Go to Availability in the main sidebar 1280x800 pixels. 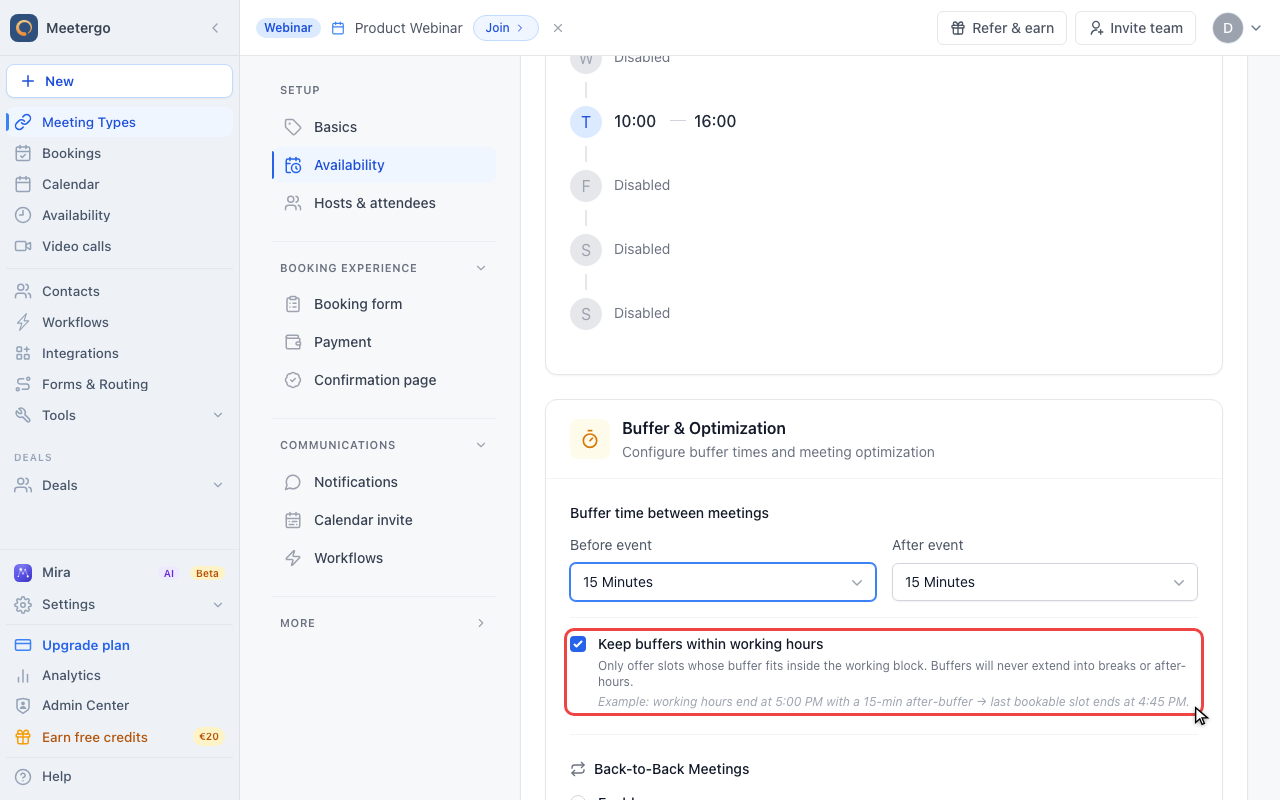119,215
